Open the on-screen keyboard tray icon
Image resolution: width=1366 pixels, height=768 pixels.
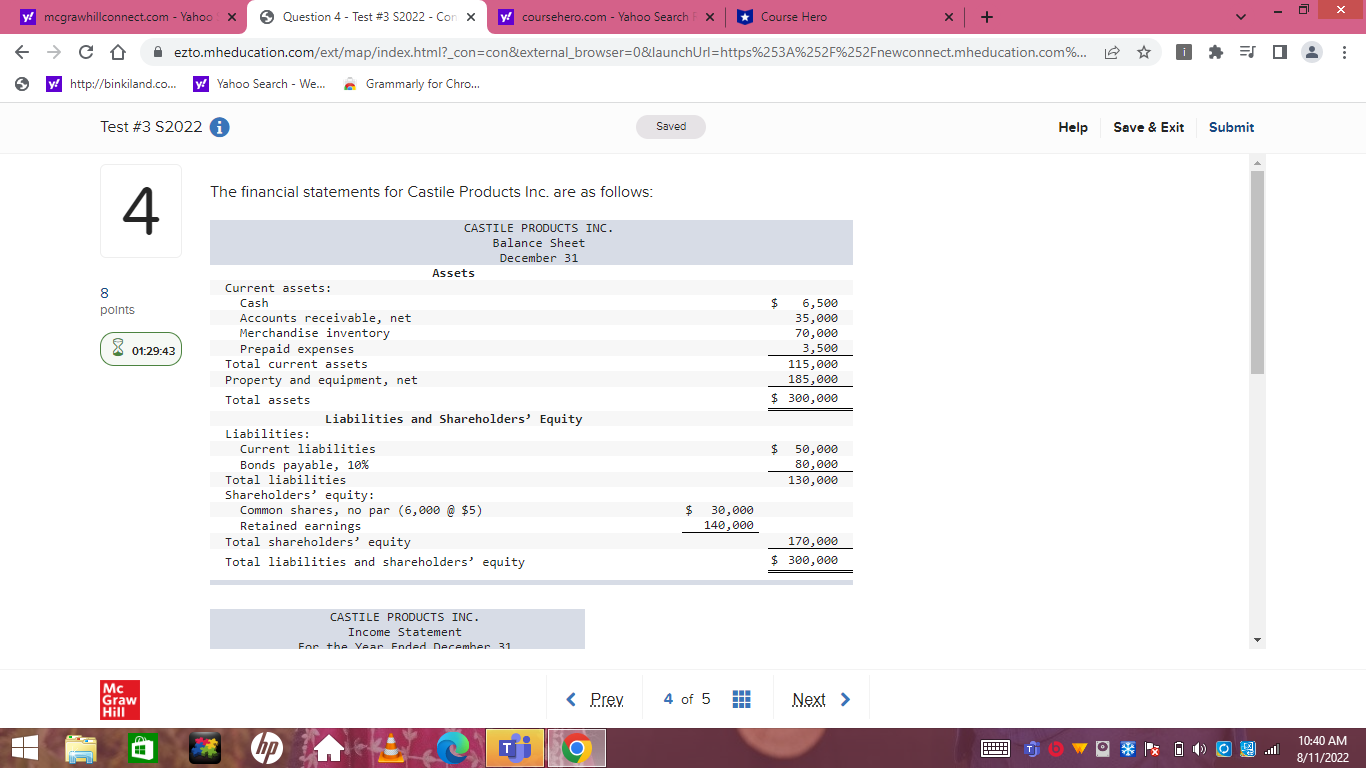pos(996,749)
